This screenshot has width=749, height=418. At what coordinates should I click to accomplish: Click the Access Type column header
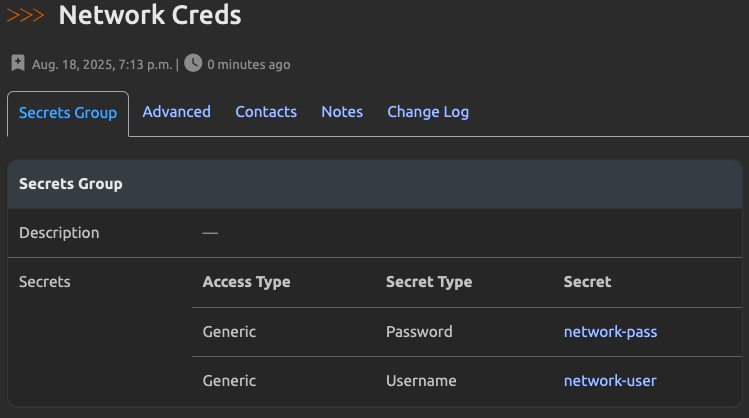point(246,282)
